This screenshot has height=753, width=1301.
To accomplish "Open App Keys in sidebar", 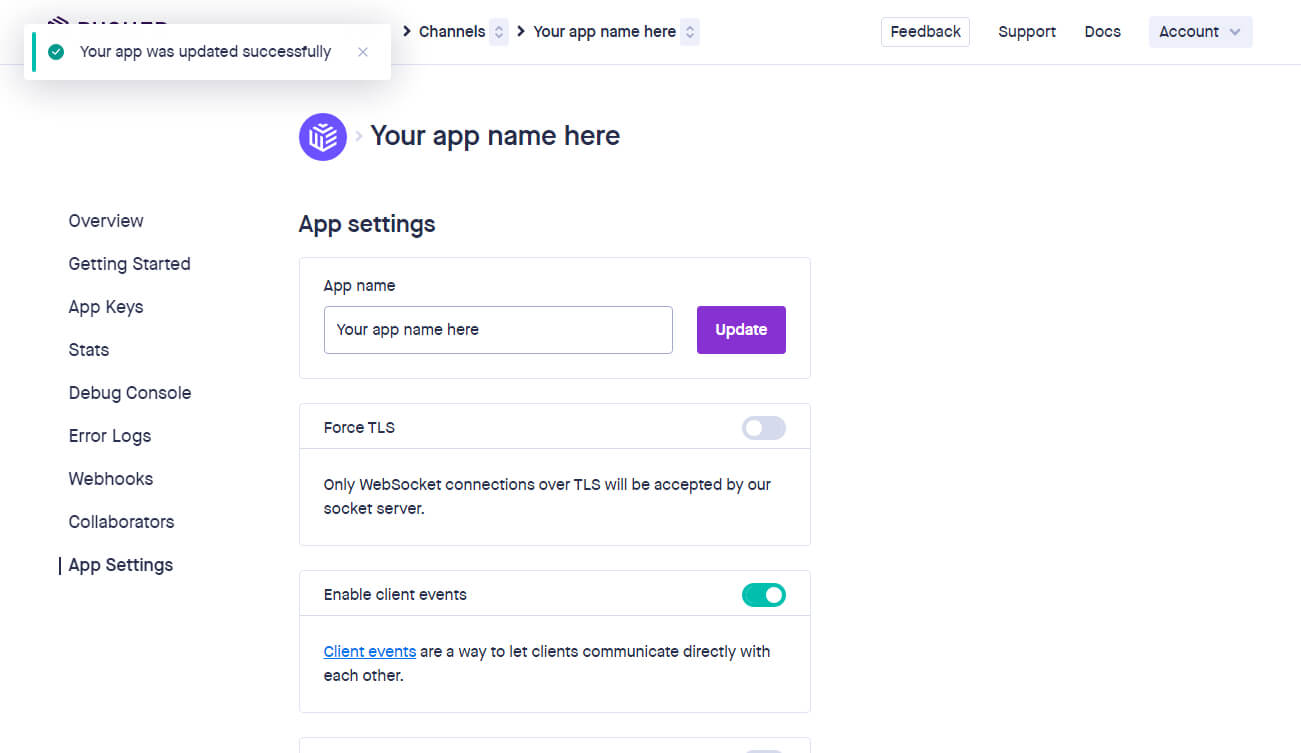I will tap(106, 307).
